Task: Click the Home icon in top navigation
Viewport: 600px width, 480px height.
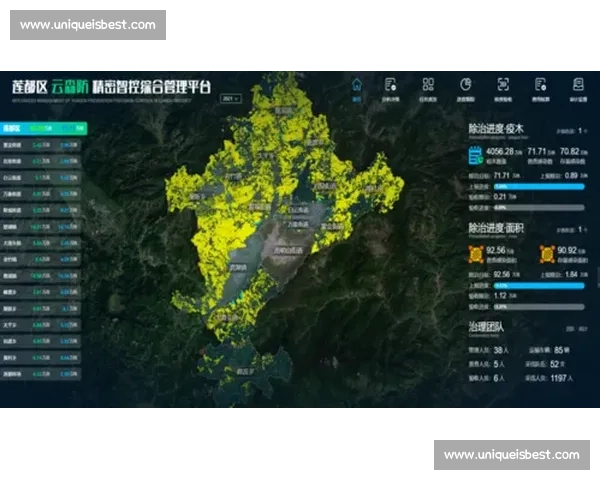Action: tap(357, 86)
